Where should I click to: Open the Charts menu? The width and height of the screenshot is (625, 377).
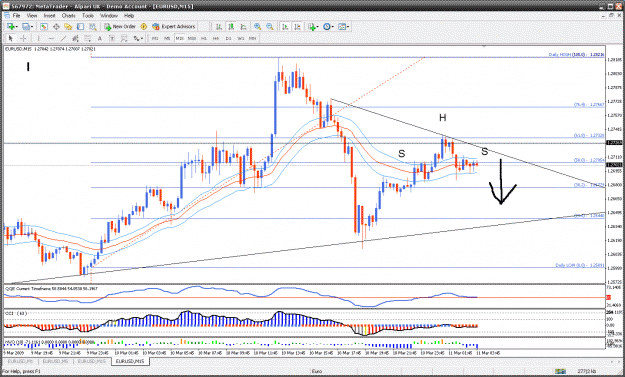(69, 16)
